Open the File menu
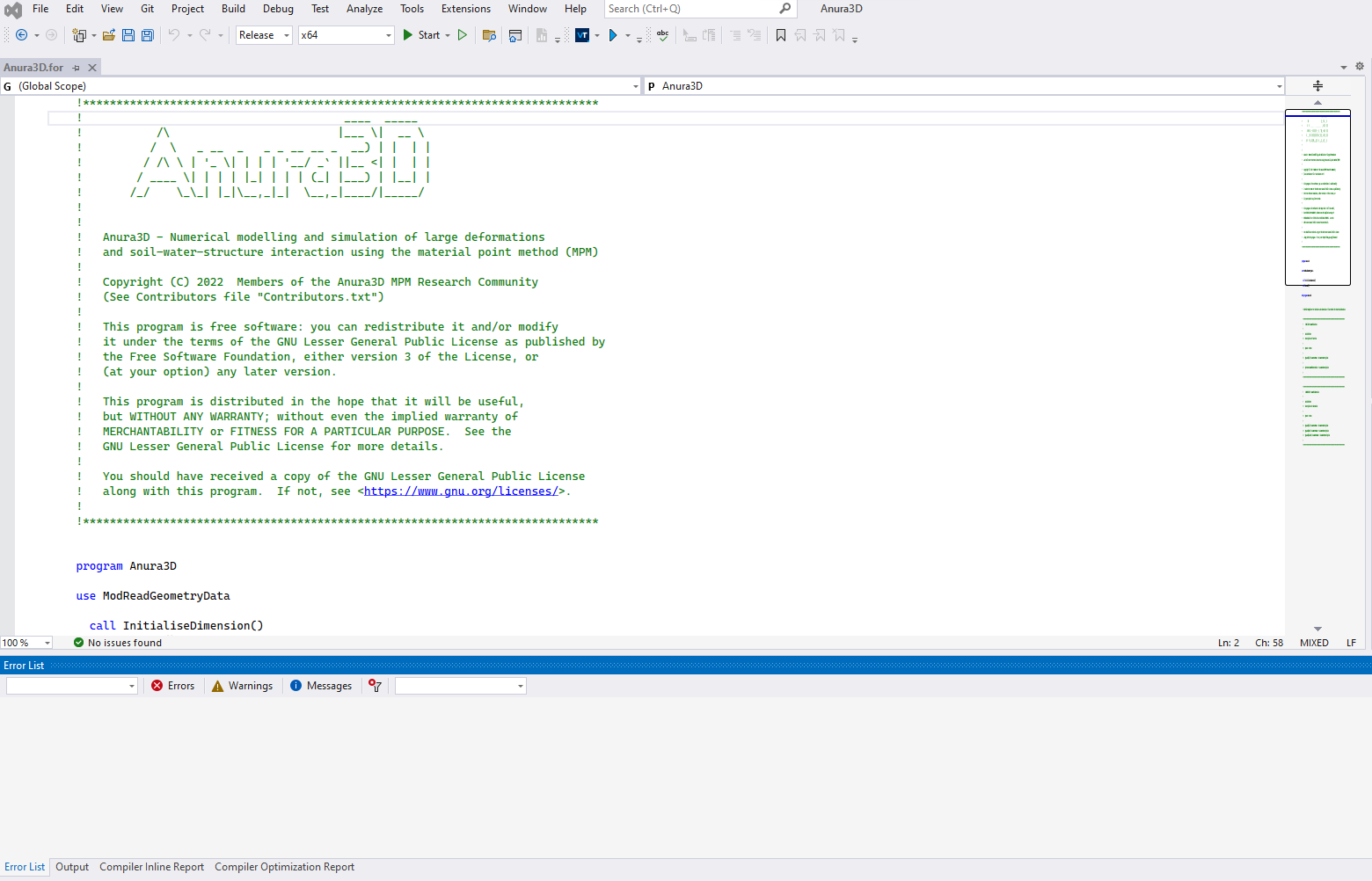1372x881 pixels. pyautogui.click(x=40, y=9)
